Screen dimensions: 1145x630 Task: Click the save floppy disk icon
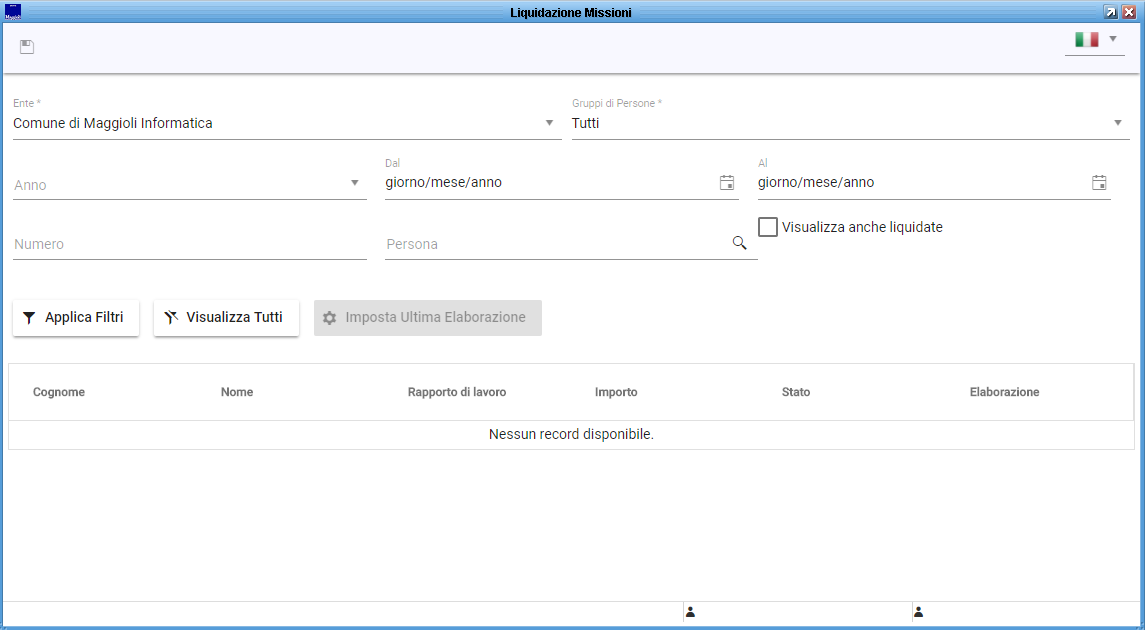(x=27, y=47)
